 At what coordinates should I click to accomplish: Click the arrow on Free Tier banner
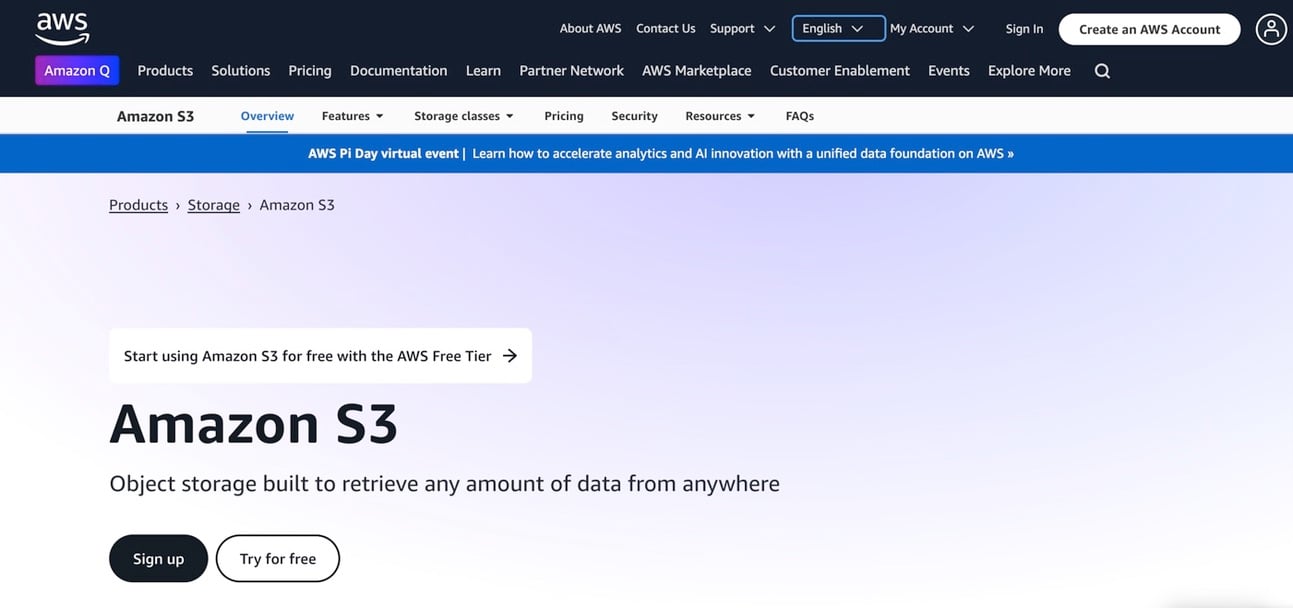click(510, 355)
